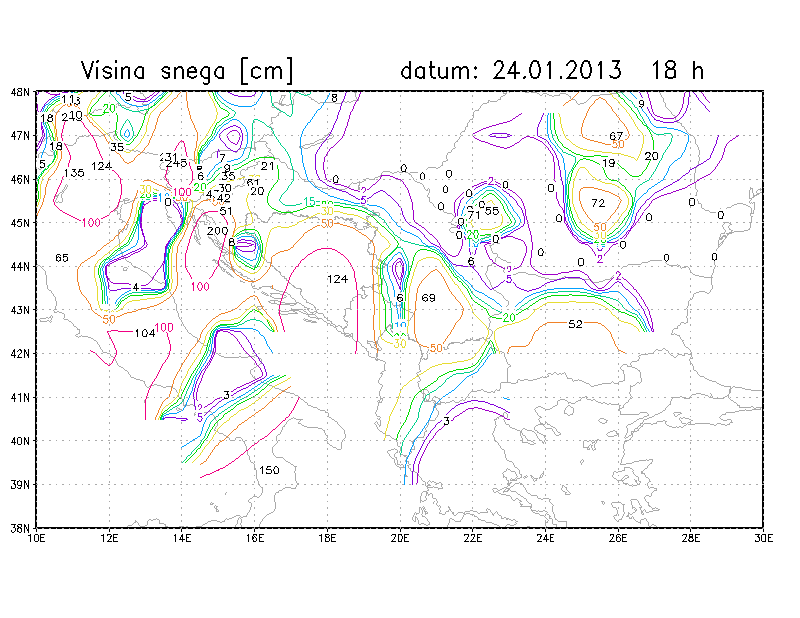Click the snow depth value 65
The image size is (800, 618).
pyautogui.click(x=62, y=258)
